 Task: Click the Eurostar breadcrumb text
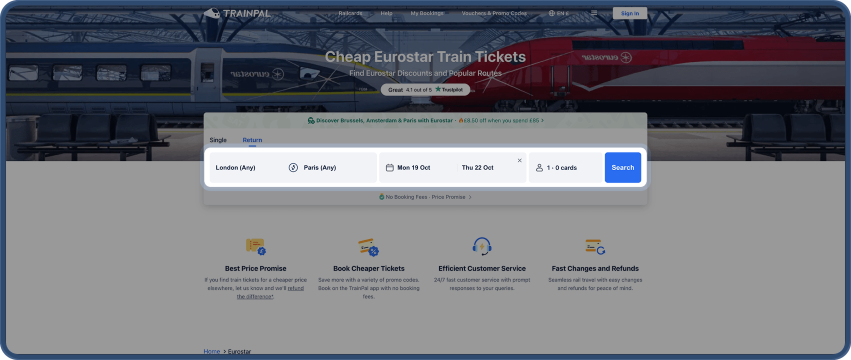(x=239, y=351)
